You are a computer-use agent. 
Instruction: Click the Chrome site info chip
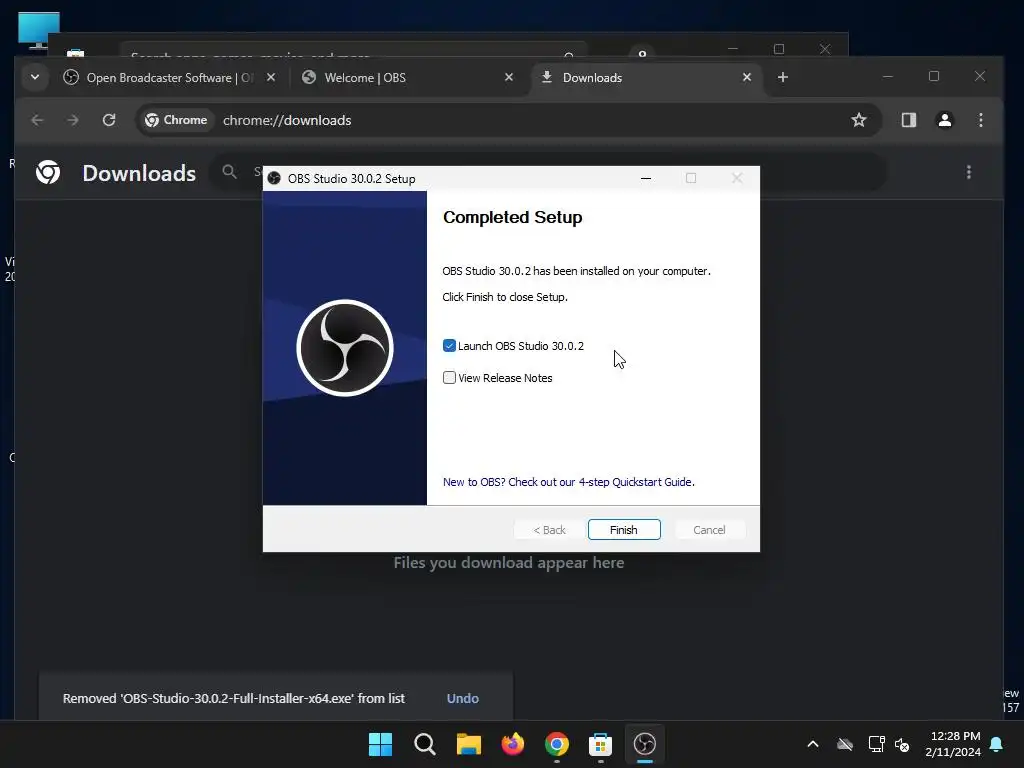pyautogui.click(x=176, y=120)
